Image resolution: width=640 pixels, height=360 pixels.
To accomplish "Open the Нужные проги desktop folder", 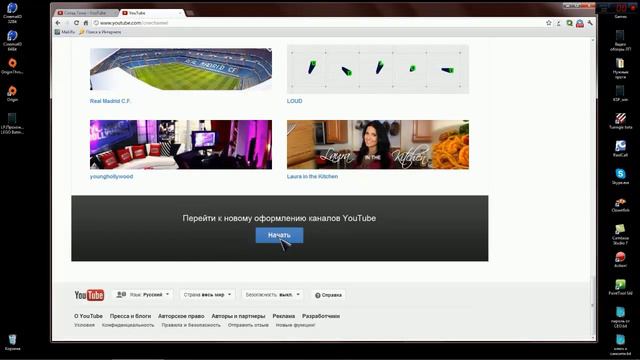I will click(620, 68).
